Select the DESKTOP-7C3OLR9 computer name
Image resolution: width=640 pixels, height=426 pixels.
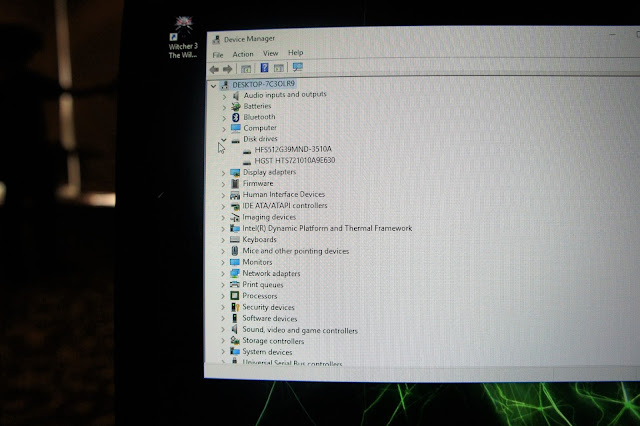(263, 84)
